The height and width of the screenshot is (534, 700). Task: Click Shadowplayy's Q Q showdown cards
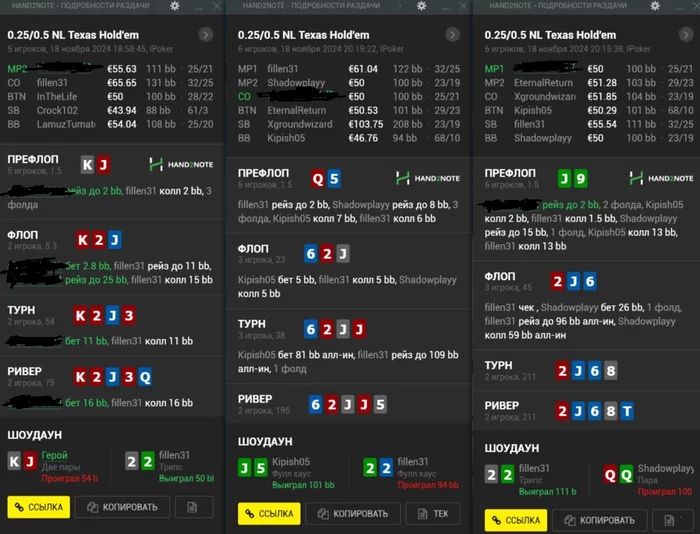[x=618, y=475]
